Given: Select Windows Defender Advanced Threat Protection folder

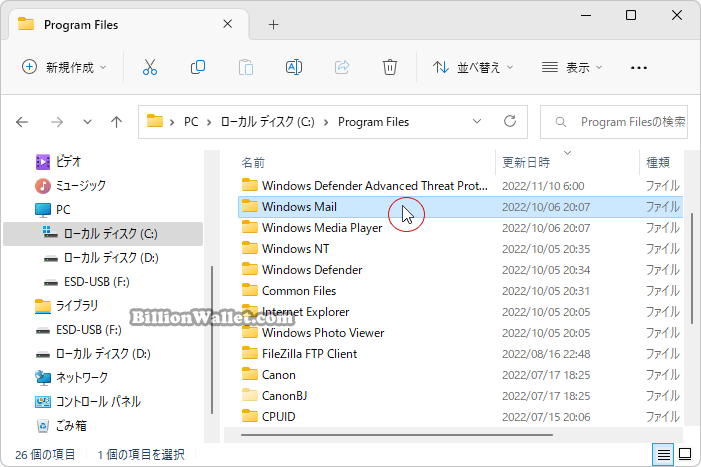Looking at the screenshot, I should 460,186.
